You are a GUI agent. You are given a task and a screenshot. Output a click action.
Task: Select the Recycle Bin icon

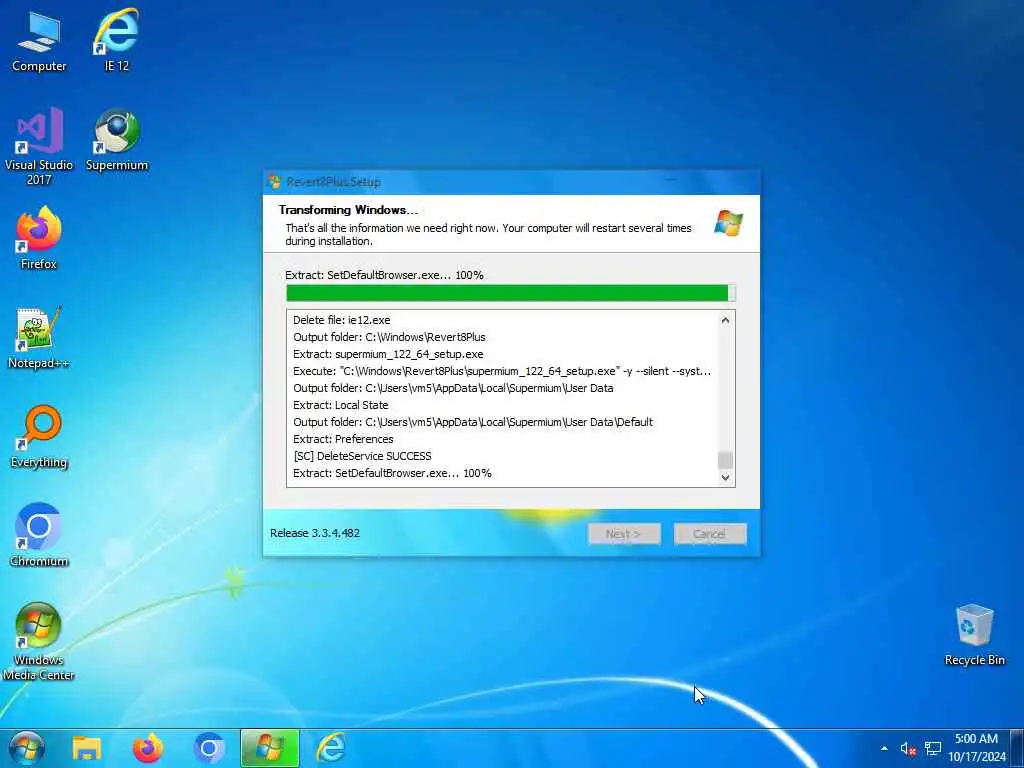(974, 635)
